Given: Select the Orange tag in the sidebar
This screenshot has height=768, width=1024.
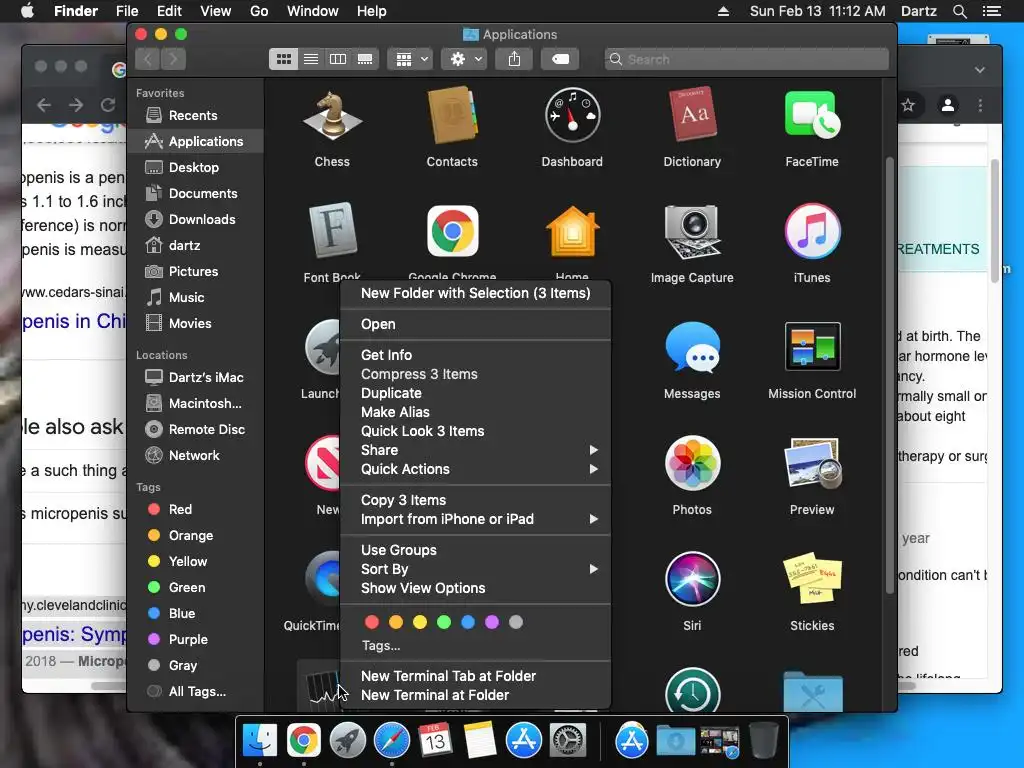Looking at the screenshot, I should 196,536.
